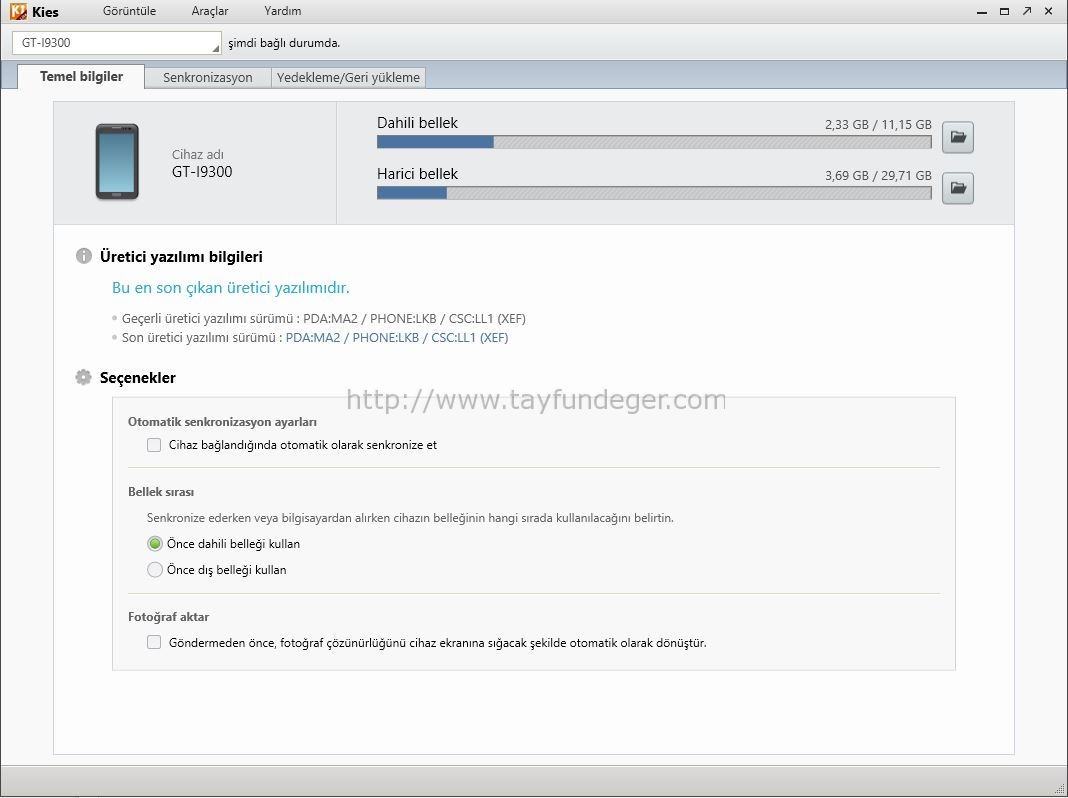The height and width of the screenshot is (798, 1068).
Task: Click 'Bu en son çıkan üretici yazılımıdır.' text
Action: [230, 287]
